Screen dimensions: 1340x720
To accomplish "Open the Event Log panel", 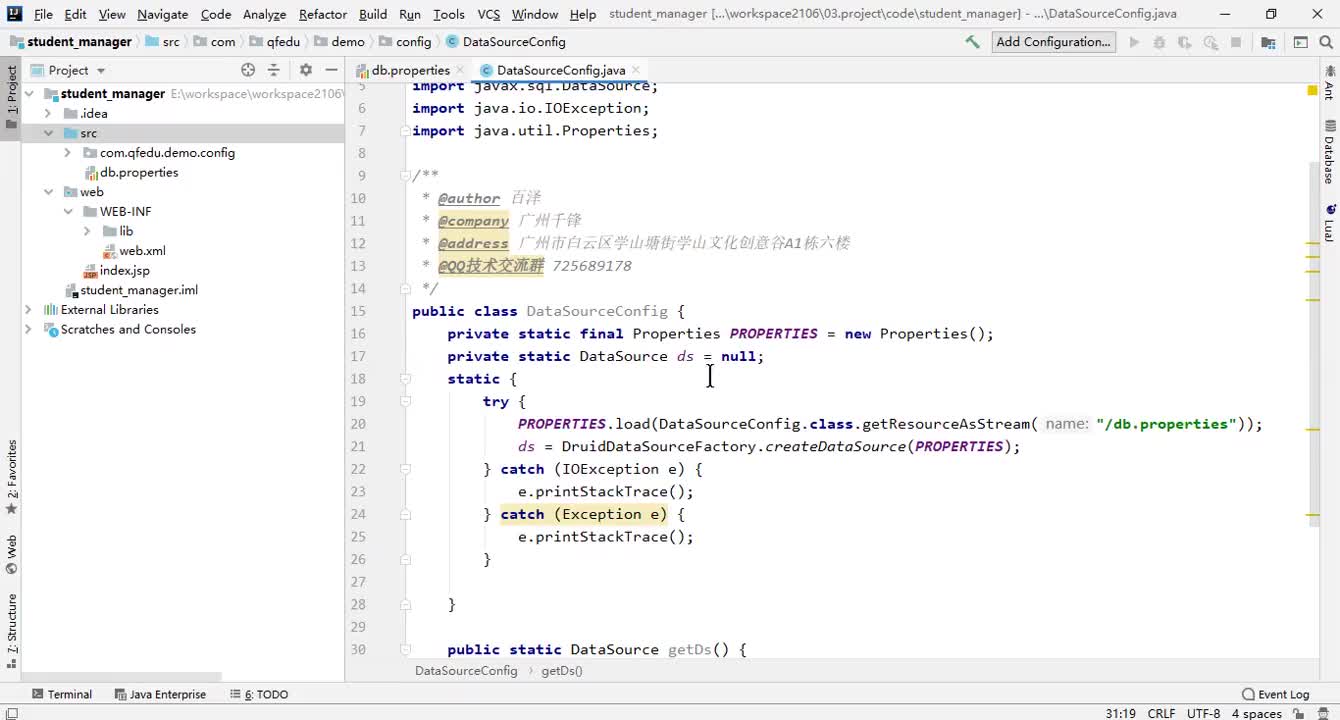I will 1276,694.
